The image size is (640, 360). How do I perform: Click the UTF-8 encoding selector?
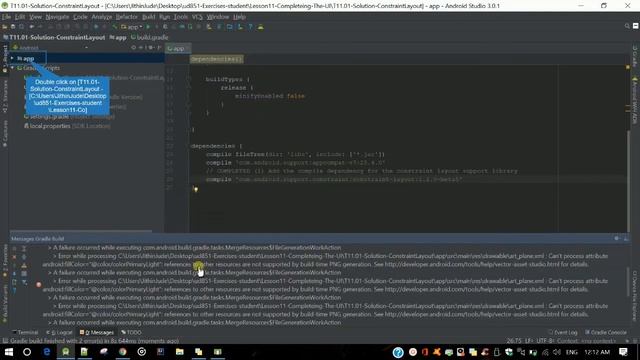point(544,341)
